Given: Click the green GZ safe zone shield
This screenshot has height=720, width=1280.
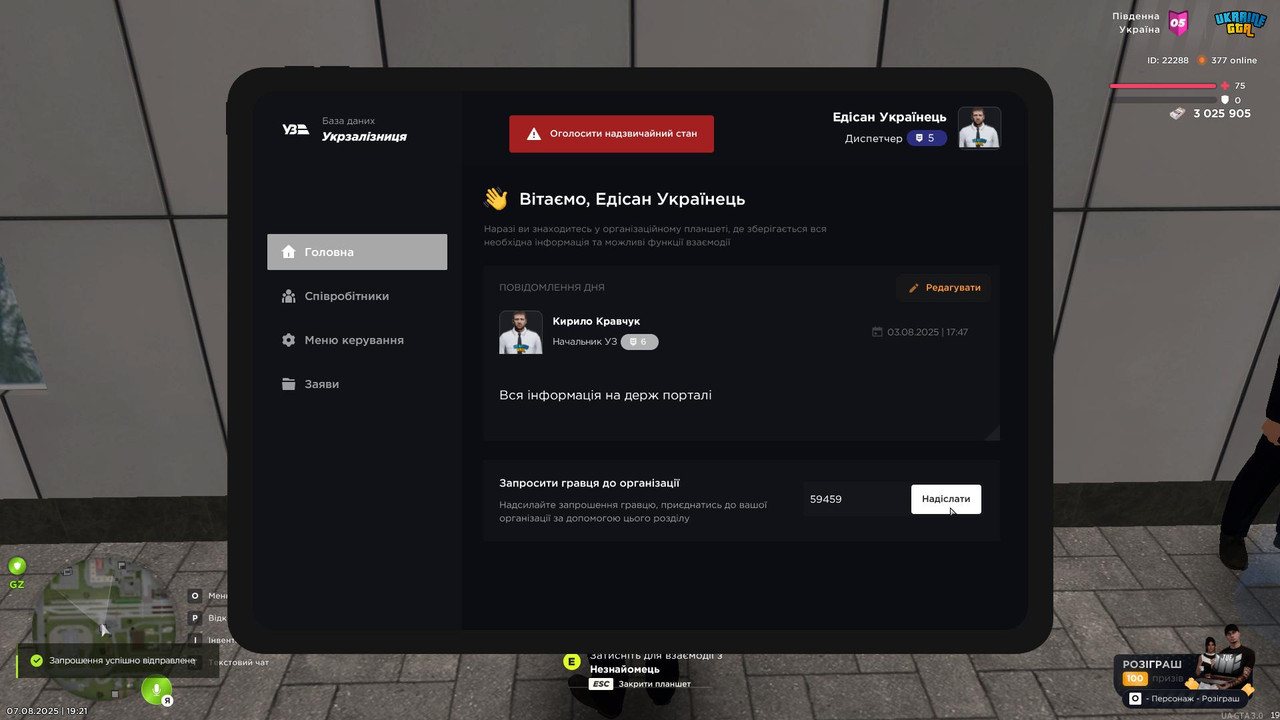Looking at the screenshot, I should pos(17,566).
